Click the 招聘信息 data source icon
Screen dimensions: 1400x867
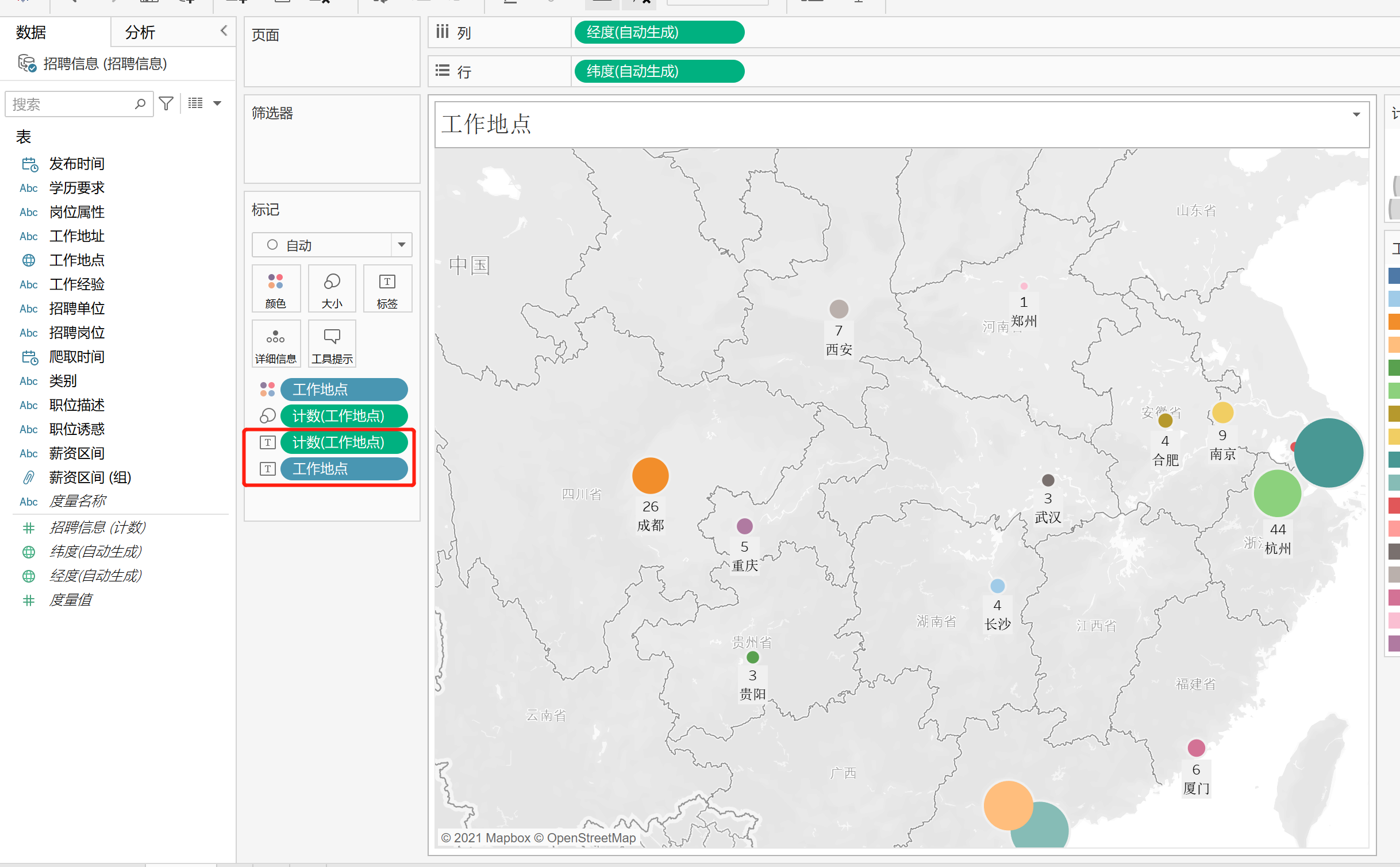(x=27, y=63)
